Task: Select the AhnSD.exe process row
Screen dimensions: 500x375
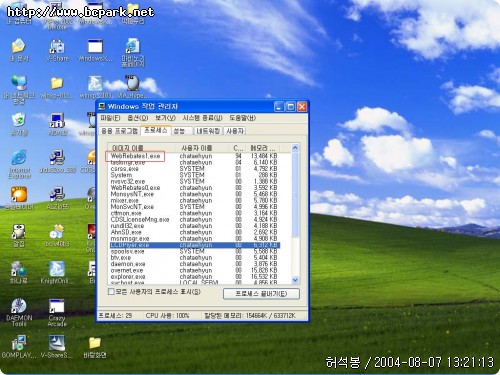Action: (195, 232)
